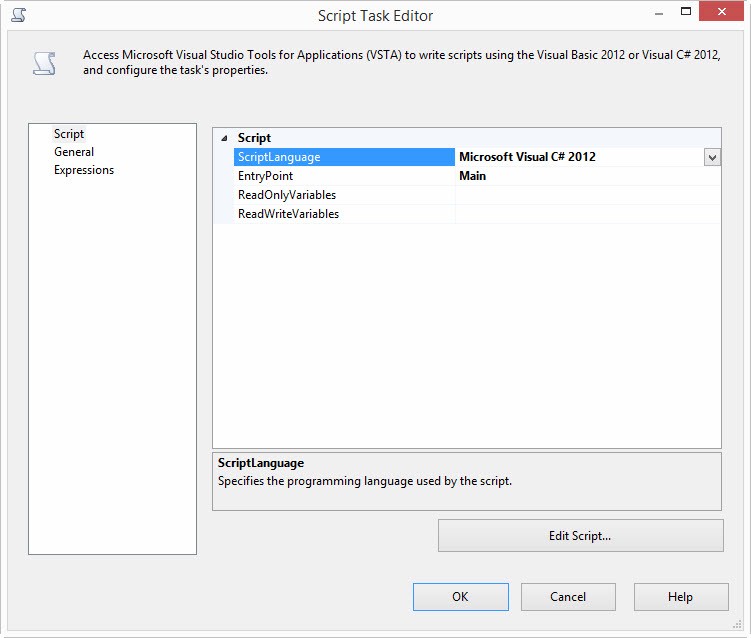Screen dimensions: 751x638
Task: Click the Script Task icon in title bar
Action: click(18, 15)
